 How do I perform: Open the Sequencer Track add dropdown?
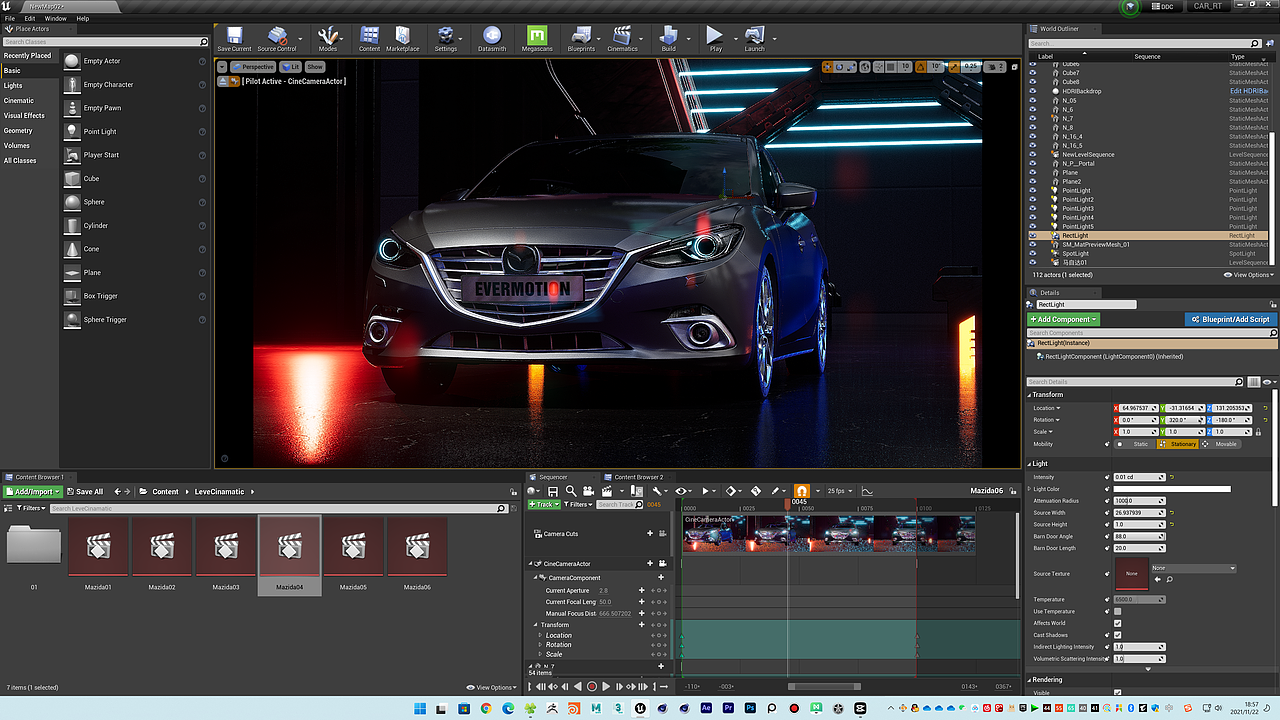tap(544, 504)
